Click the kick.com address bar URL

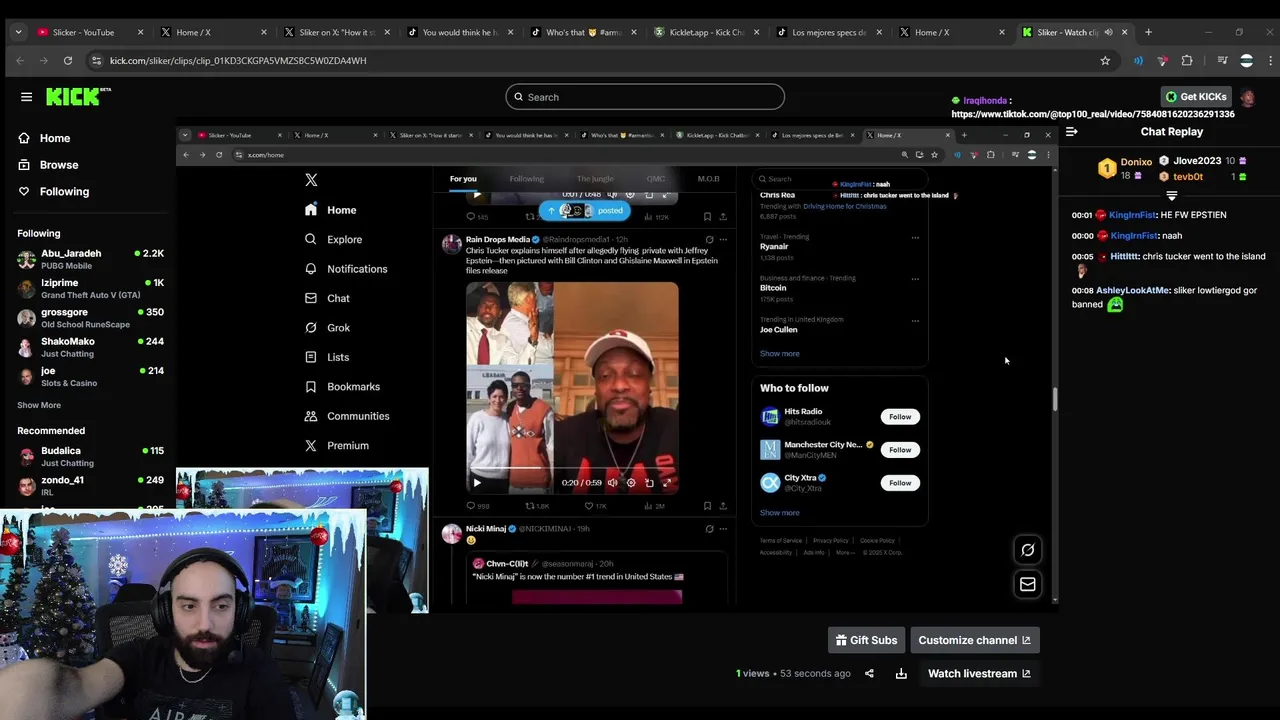[x=238, y=61]
